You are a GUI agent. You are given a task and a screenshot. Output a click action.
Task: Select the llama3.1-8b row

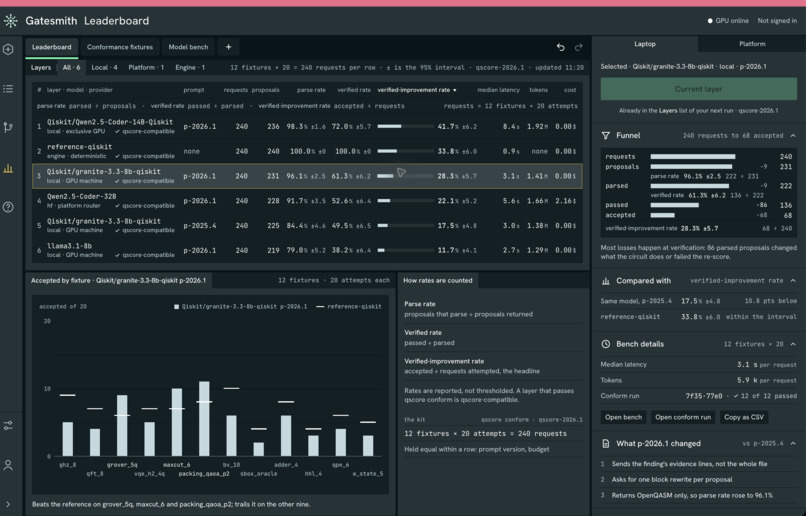coord(307,250)
